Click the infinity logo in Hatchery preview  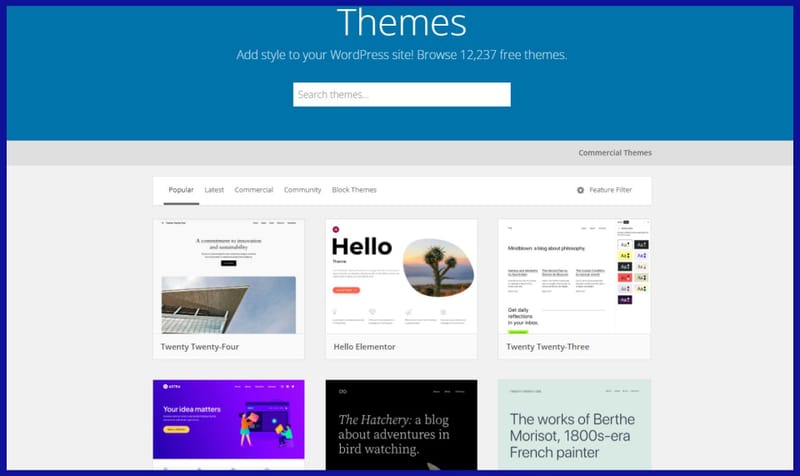(x=342, y=391)
